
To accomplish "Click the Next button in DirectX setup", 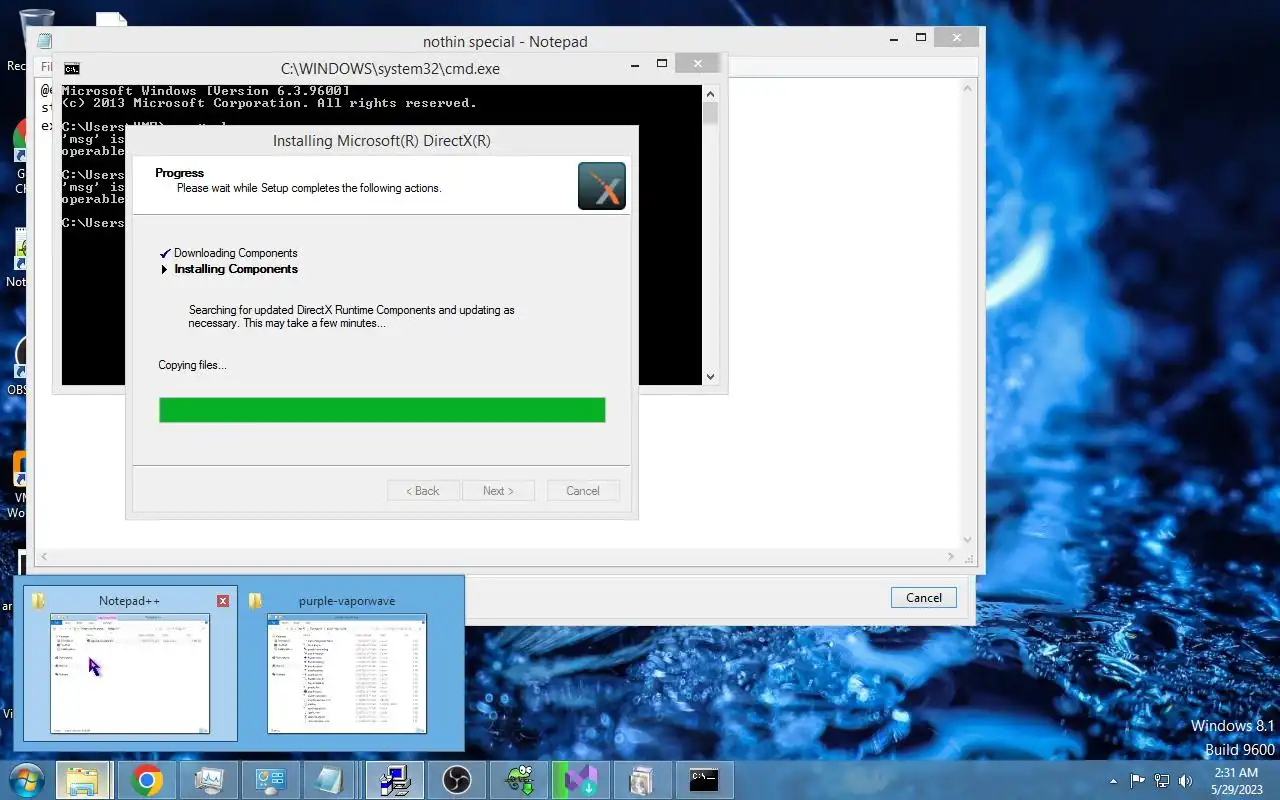I will point(498,491).
